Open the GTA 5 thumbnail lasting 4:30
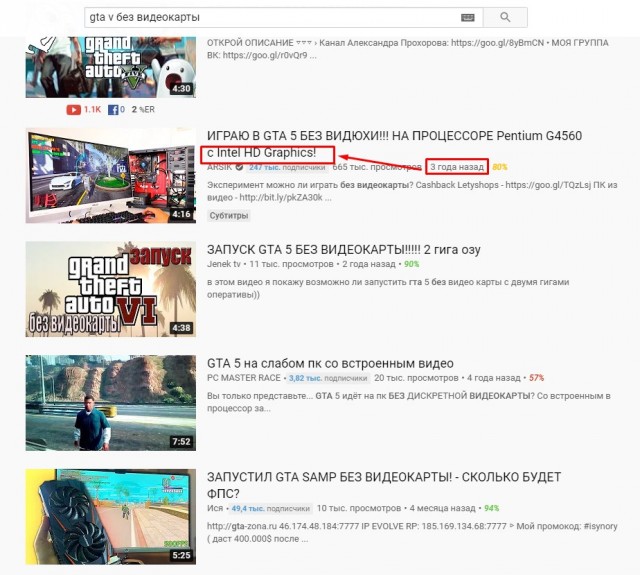 tap(111, 67)
